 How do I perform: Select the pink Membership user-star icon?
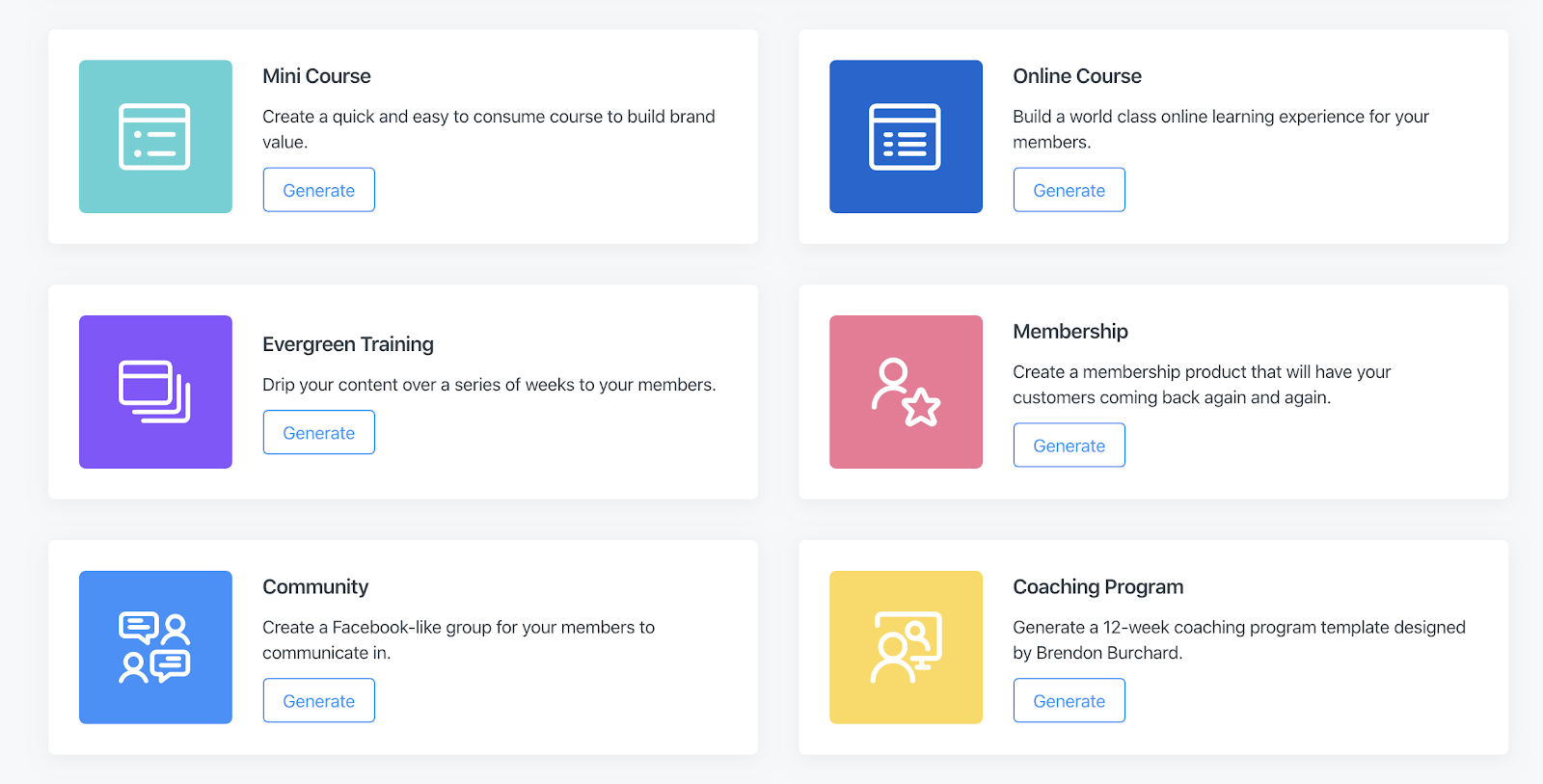pos(906,392)
